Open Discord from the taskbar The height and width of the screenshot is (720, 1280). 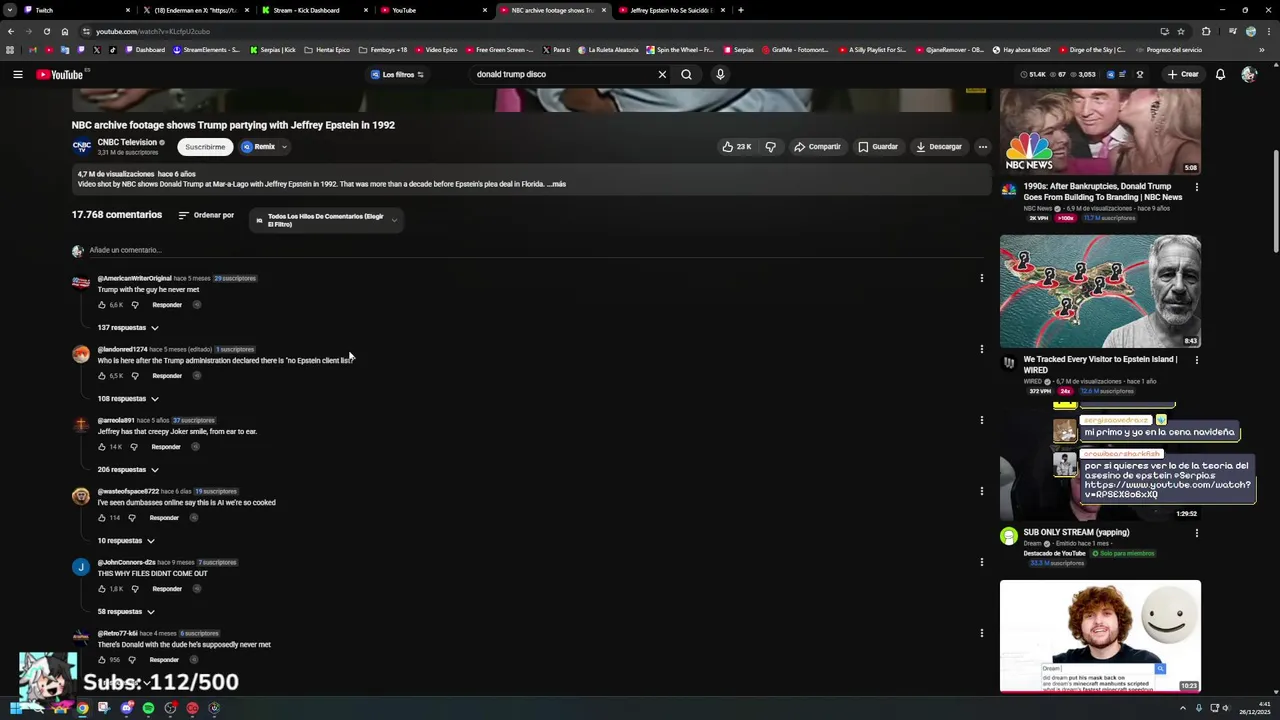point(126,708)
